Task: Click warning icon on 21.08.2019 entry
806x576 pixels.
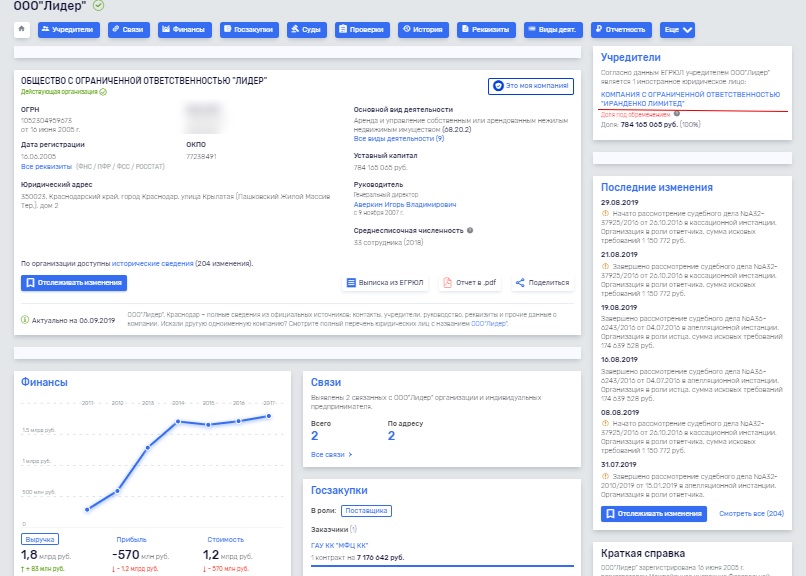Action: tap(605, 266)
